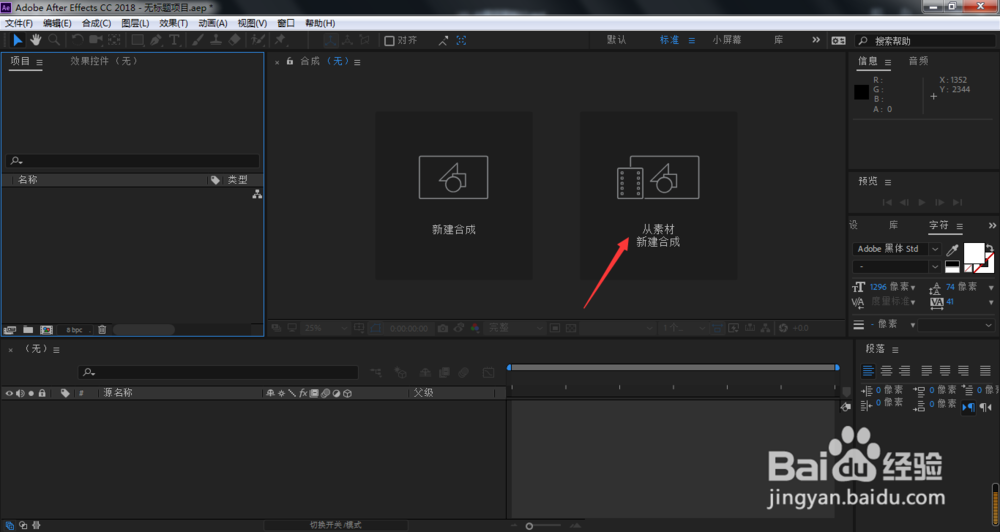This screenshot has height=532, width=1000.
Task: Select the Rectangle shape tool
Action: click(x=137, y=40)
